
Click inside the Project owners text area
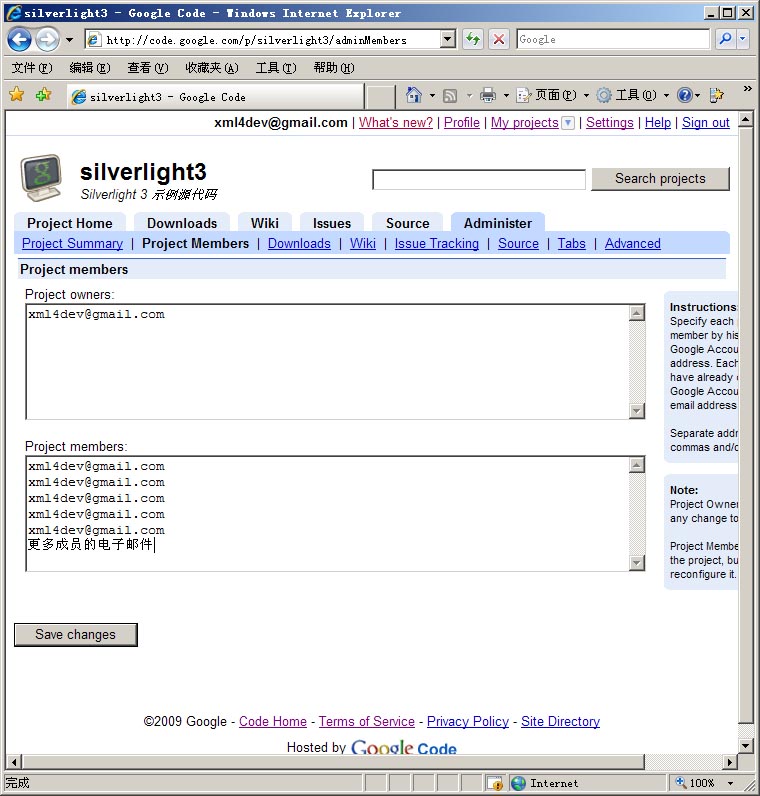(327, 361)
